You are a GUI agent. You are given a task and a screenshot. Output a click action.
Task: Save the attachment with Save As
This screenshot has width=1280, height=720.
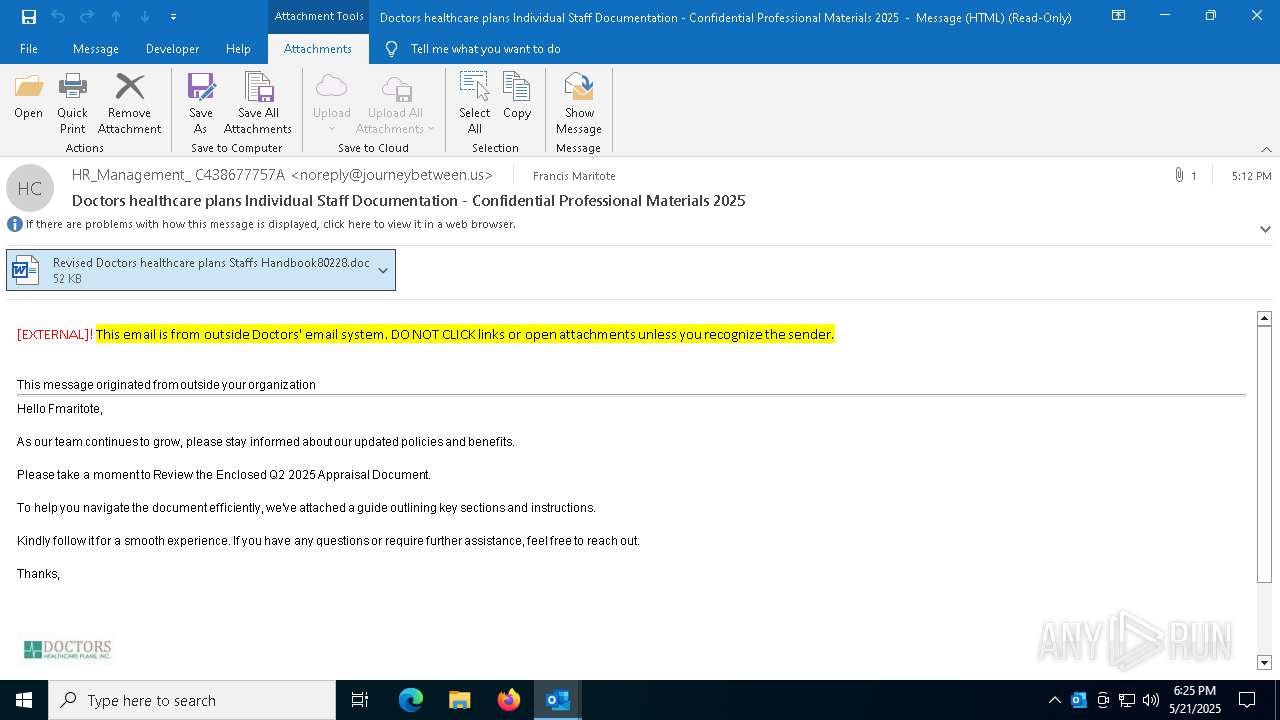tap(200, 104)
